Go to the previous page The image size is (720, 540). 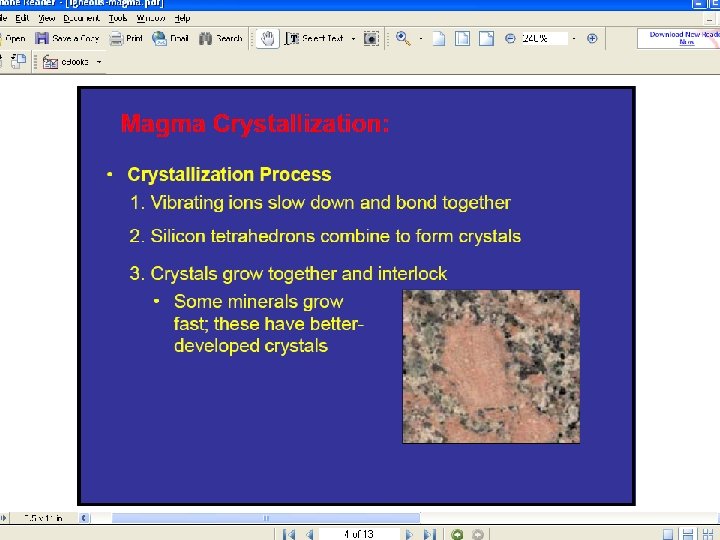pyautogui.click(x=310, y=534)
